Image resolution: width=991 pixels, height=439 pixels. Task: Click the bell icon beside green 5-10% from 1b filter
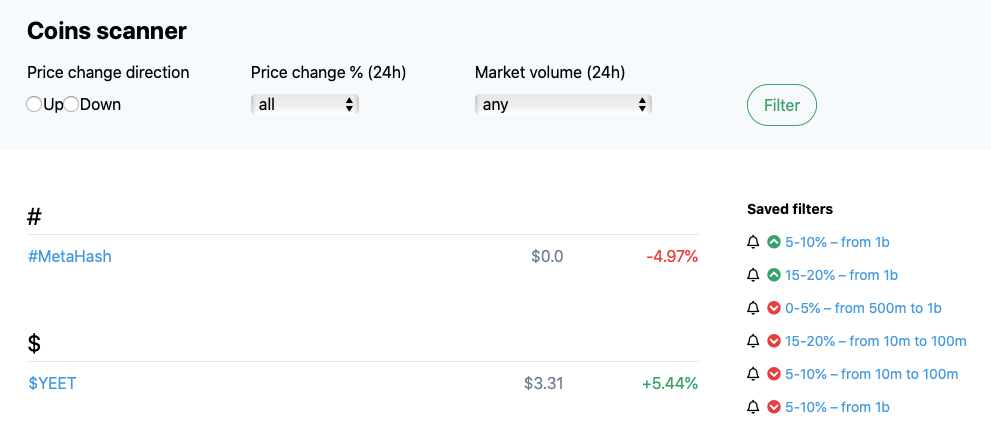click(x=753, y=242)
